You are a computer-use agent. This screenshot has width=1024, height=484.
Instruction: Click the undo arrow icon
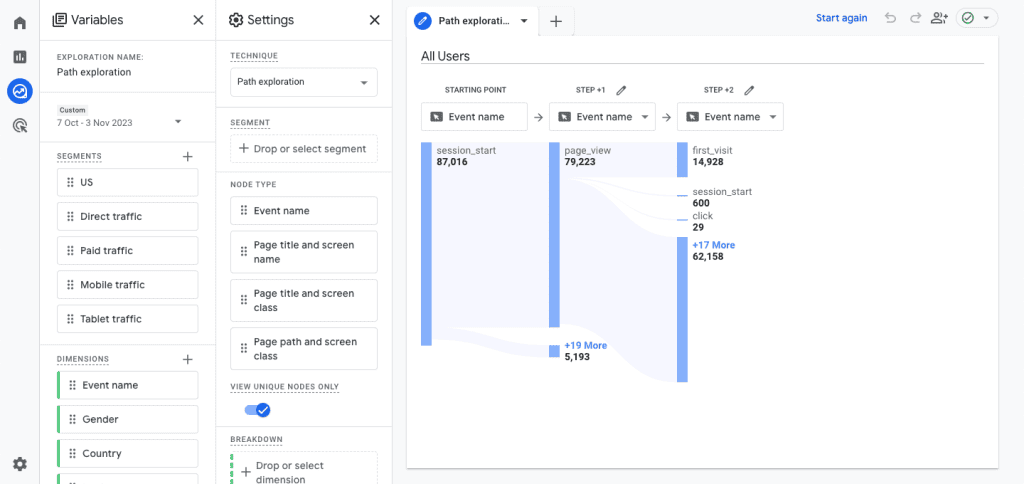click(x=890, y=18)
